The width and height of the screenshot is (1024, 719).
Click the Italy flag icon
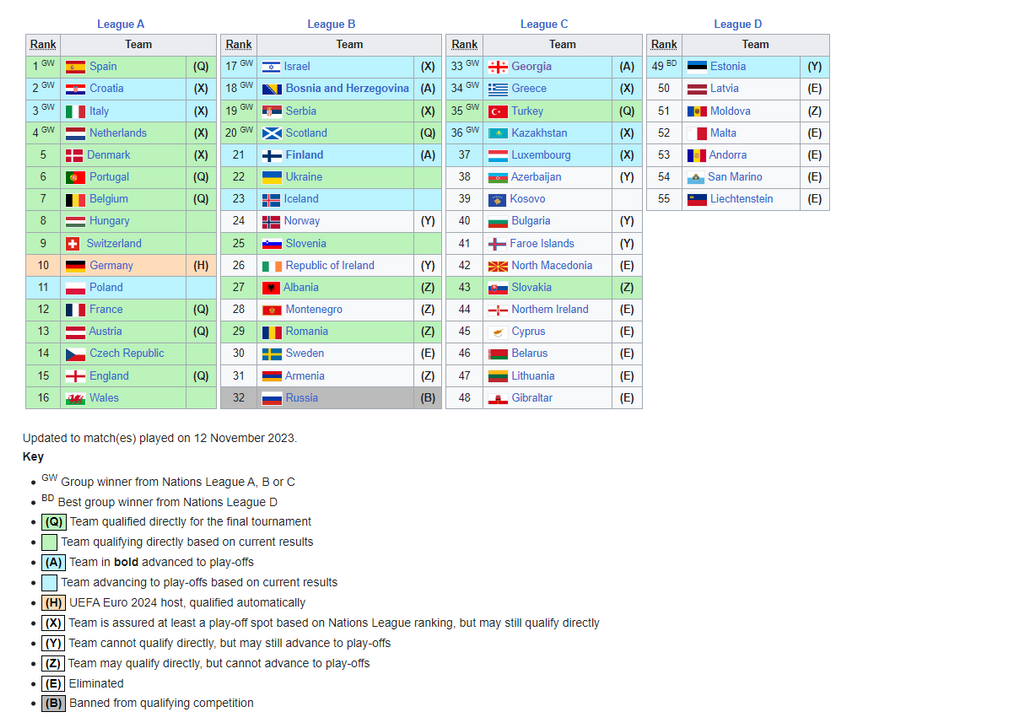75,111
